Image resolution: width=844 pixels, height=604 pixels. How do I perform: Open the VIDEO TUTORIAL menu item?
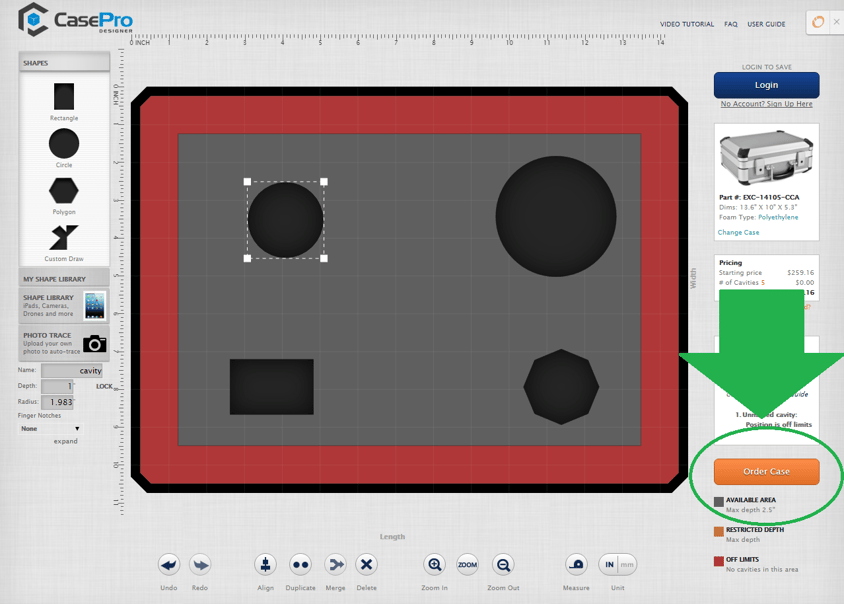pyautogui.click(x=686, y=23)
